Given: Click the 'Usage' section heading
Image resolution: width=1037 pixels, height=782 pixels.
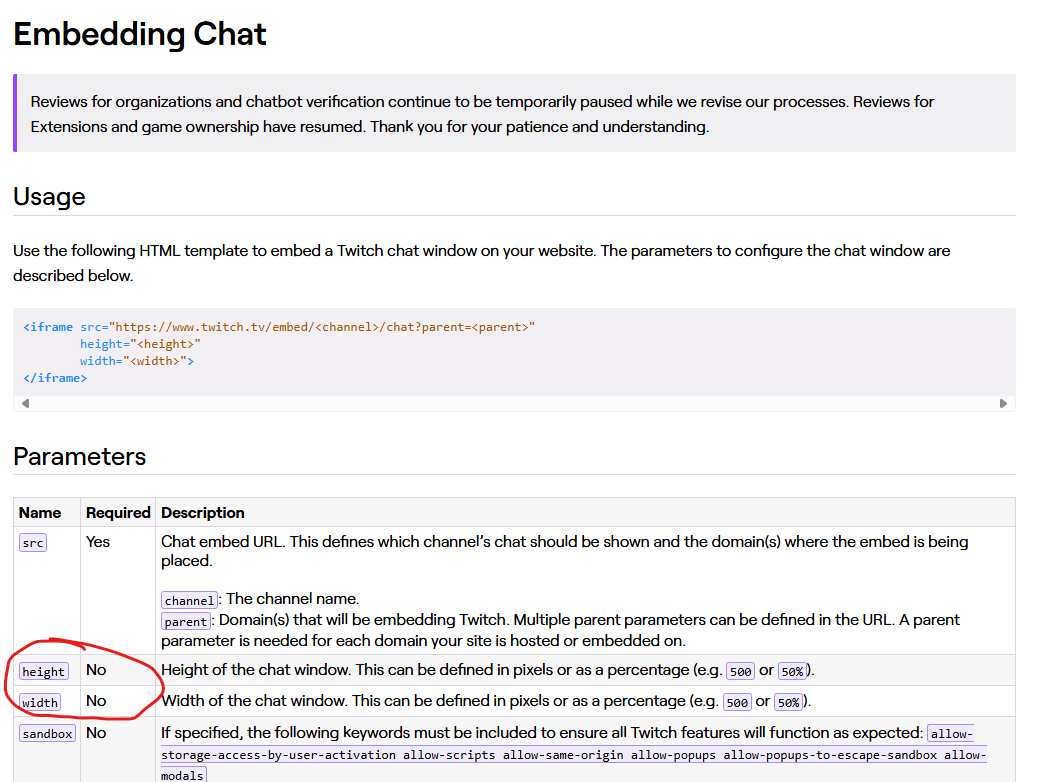Looking at the screenshot, I should point(50,196).
